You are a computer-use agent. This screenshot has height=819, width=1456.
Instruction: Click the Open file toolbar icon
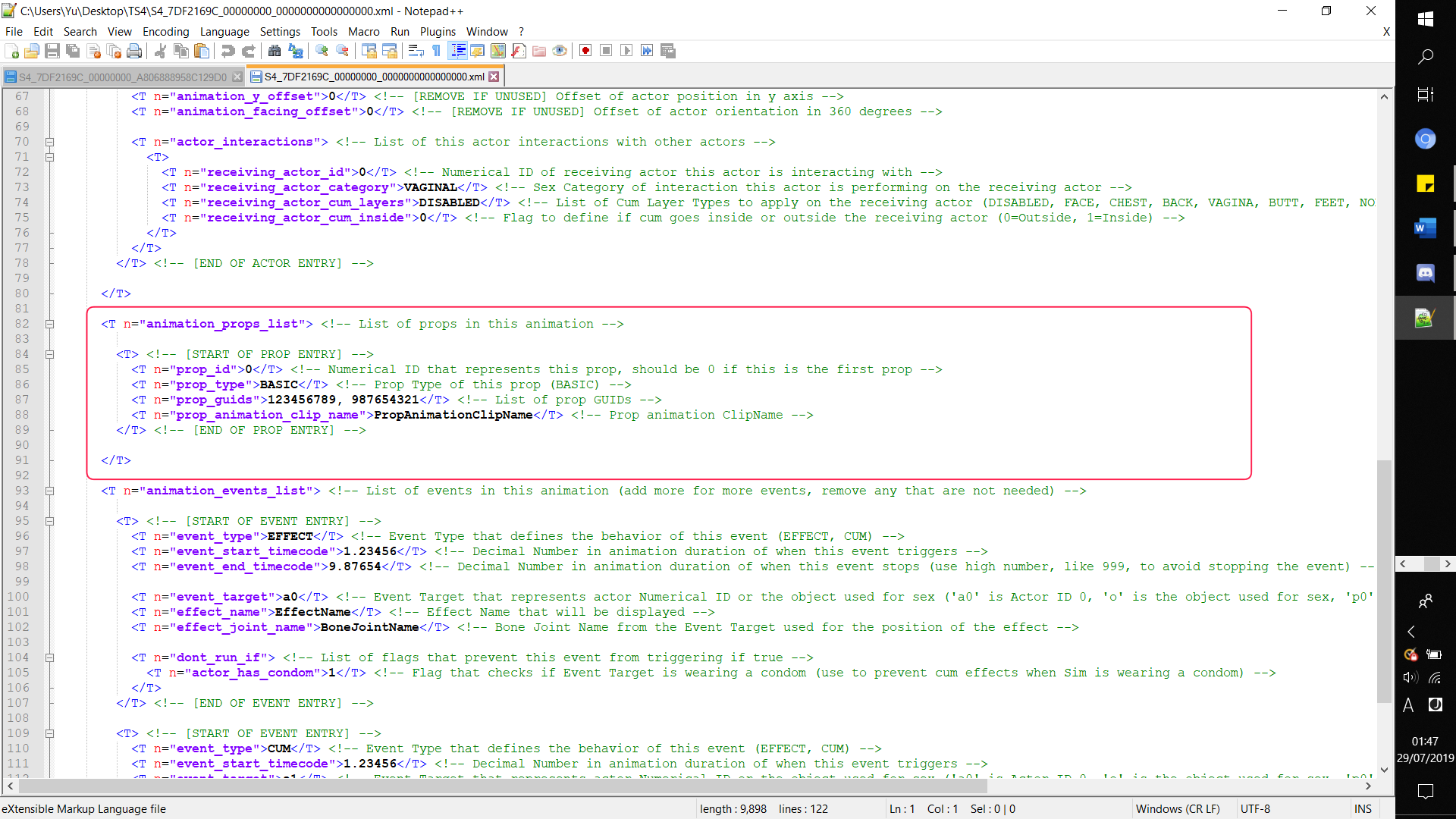(32, 51)
